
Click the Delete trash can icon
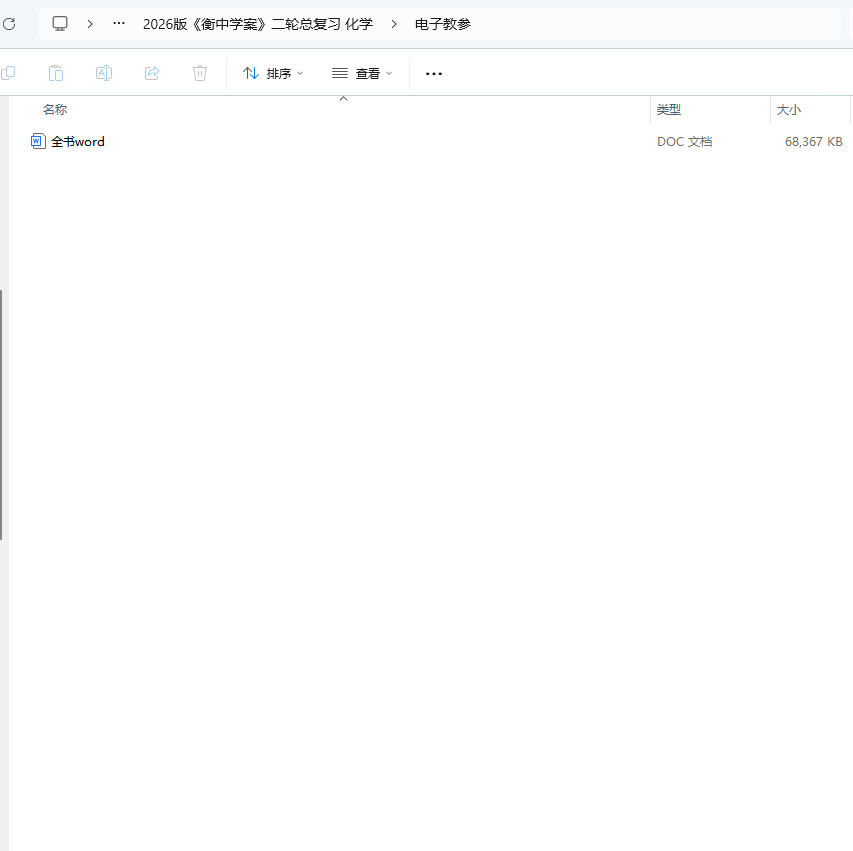pyautogui.click(x=200, y=73)
